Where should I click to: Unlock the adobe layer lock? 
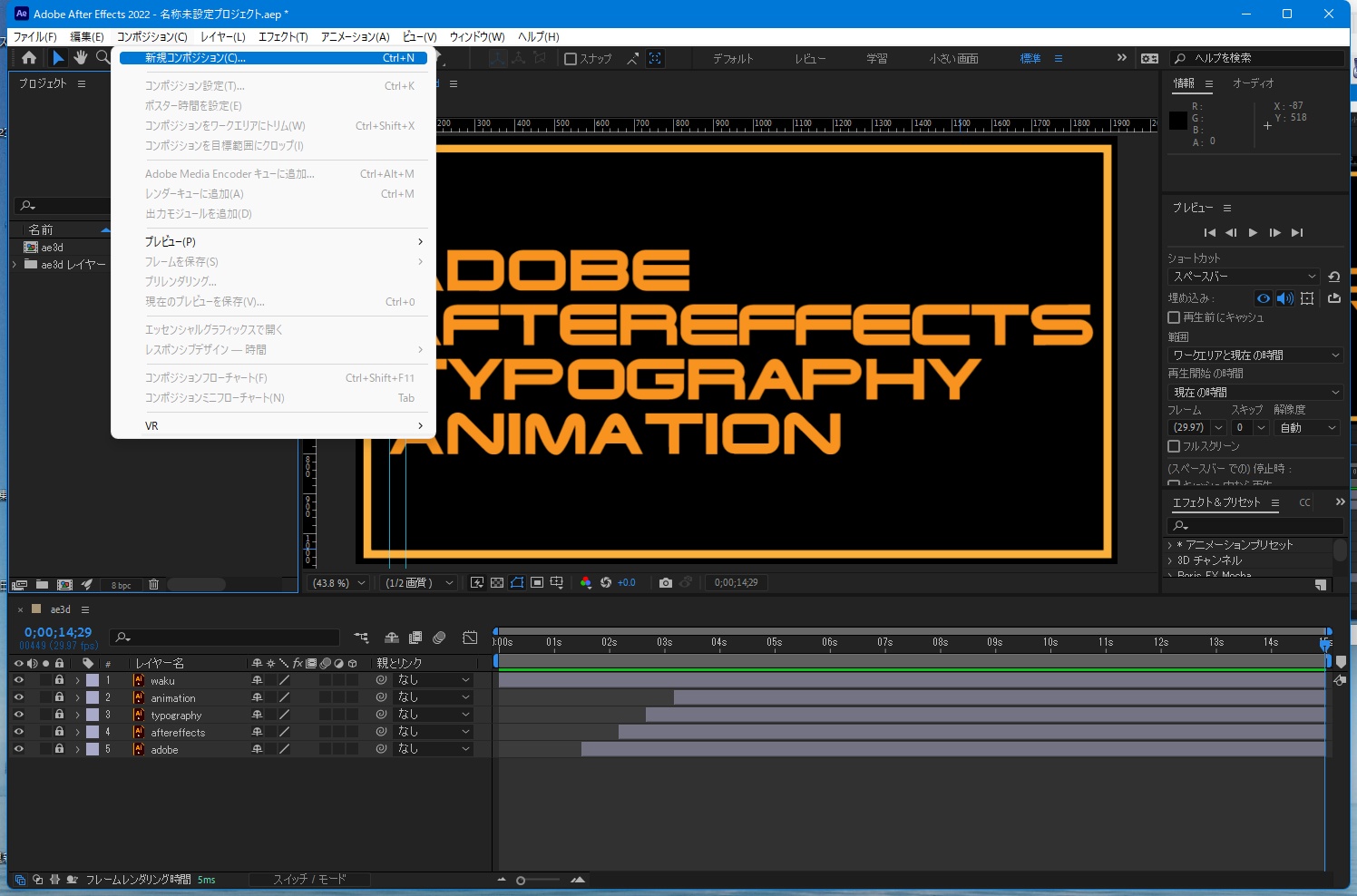(59, 749)
